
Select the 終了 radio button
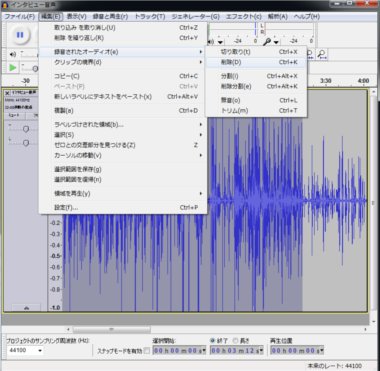coord(213,341)
